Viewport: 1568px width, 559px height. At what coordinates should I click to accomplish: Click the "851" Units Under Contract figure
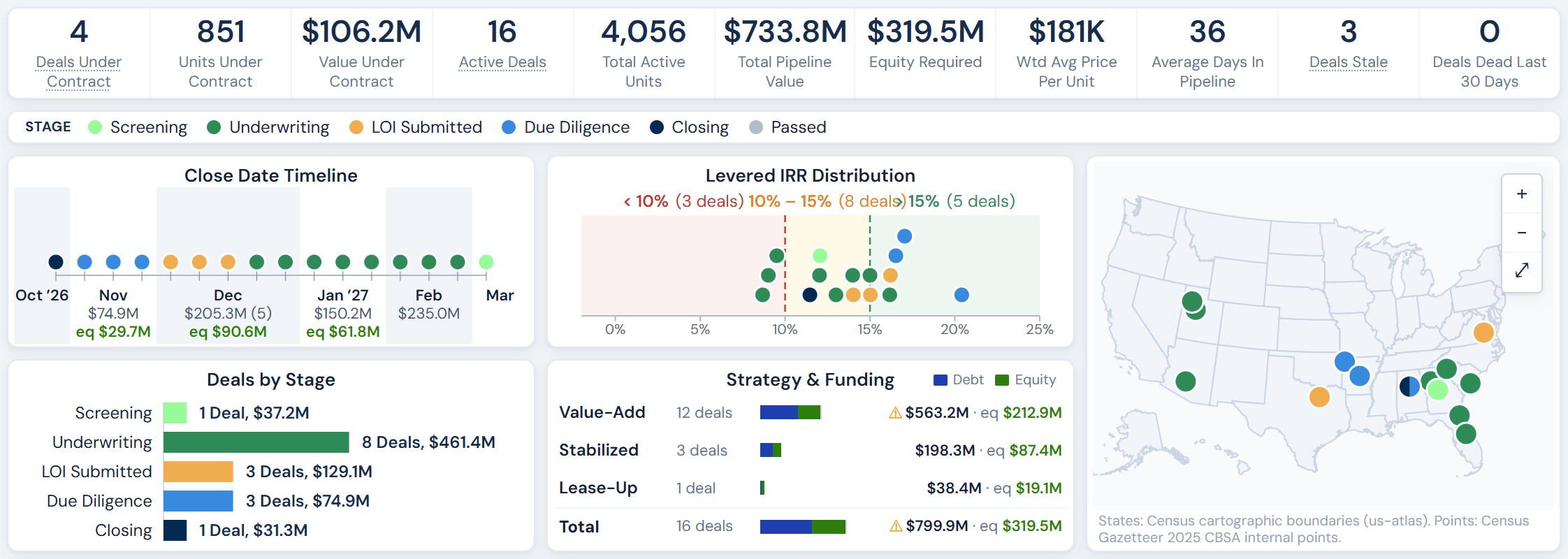[221, 31]
